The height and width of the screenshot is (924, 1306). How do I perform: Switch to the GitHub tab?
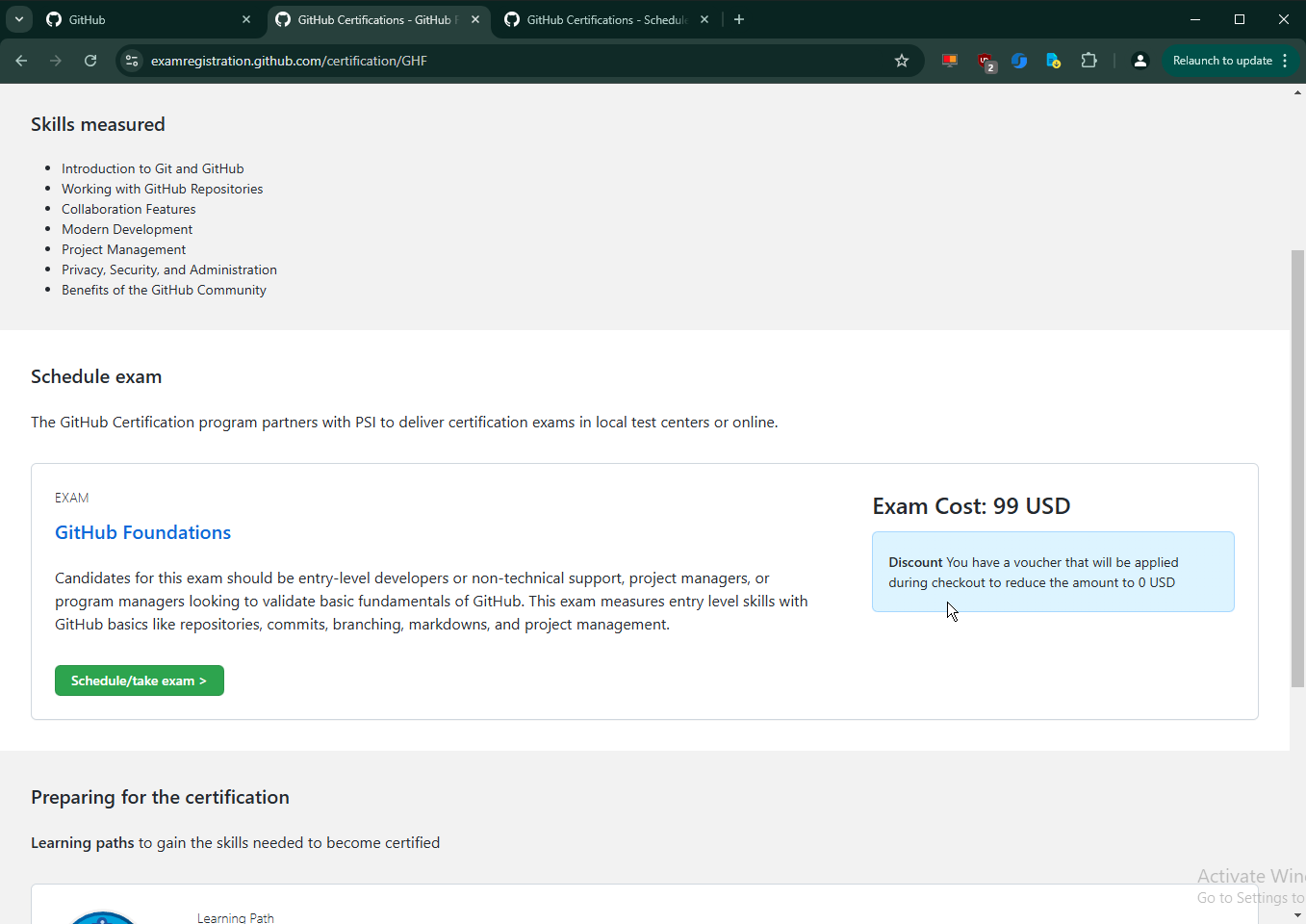149,19
